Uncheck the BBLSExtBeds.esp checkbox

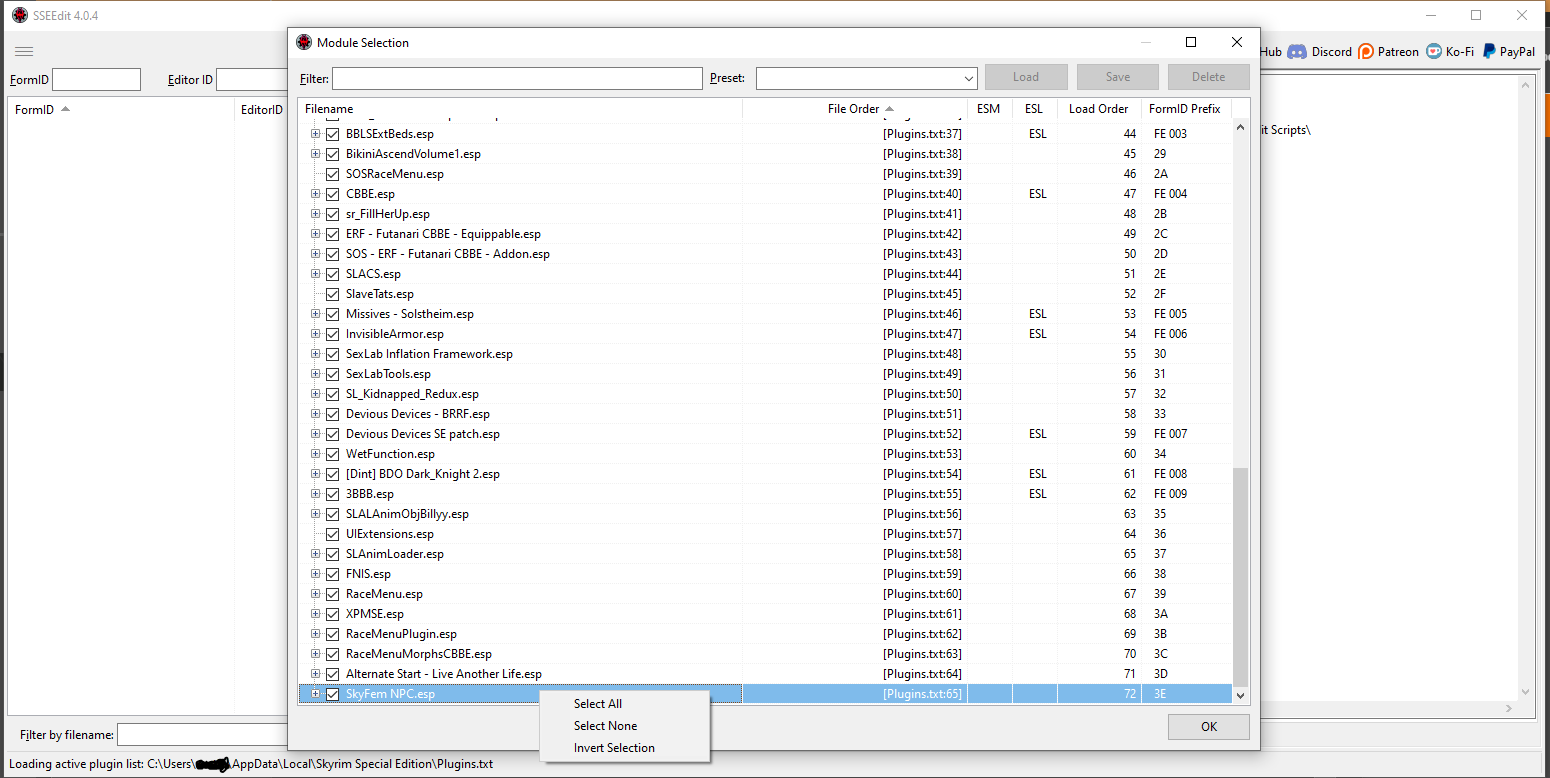pyautogui.click(x=333, y=134)
